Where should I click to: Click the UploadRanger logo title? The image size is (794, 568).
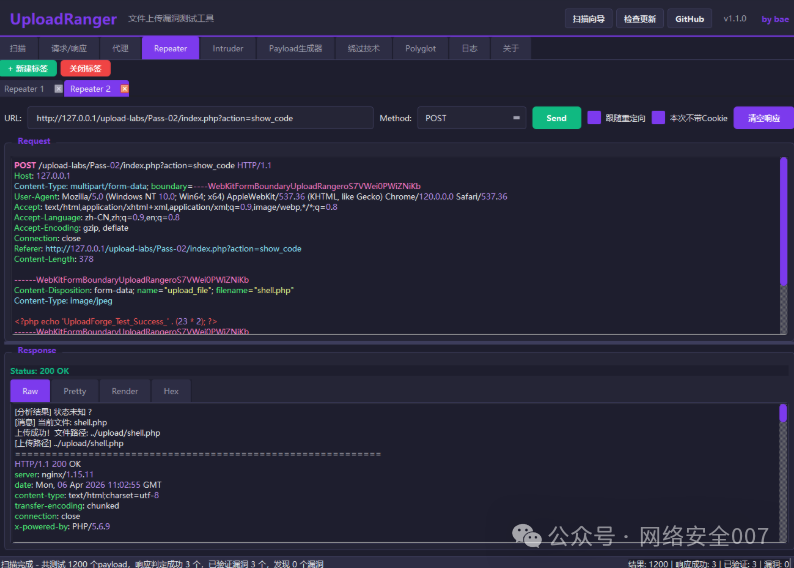(63, 19)
